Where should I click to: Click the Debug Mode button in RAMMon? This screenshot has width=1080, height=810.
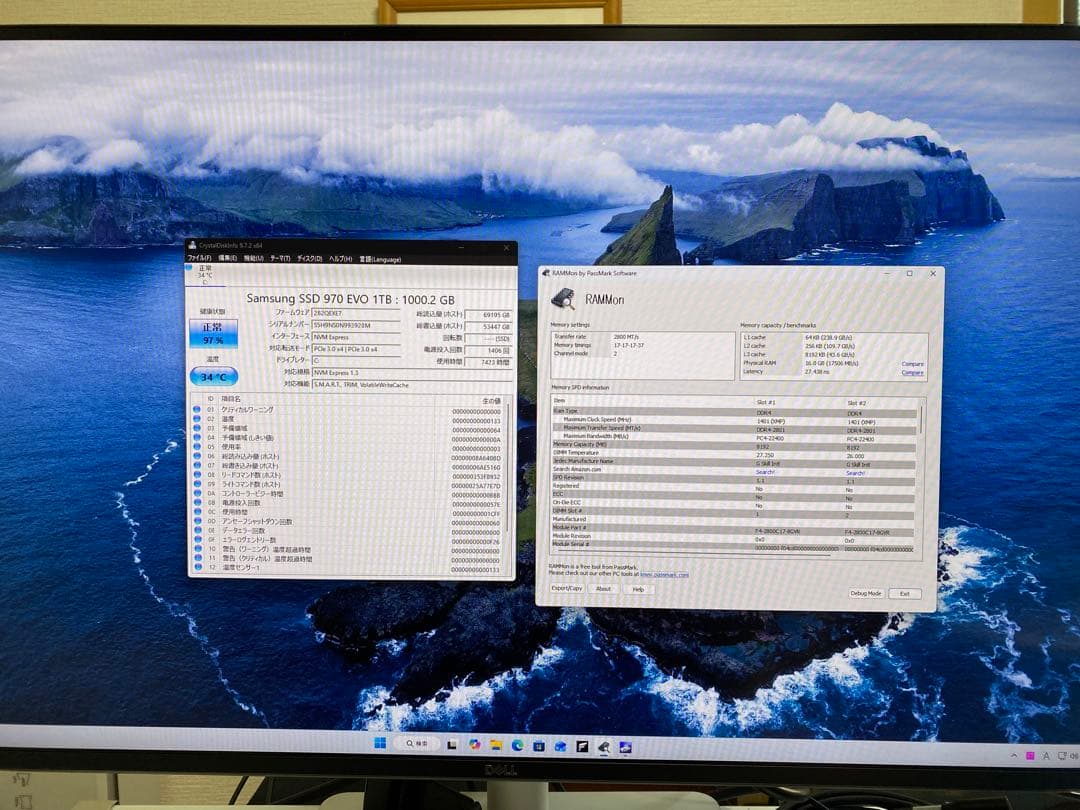866,593
